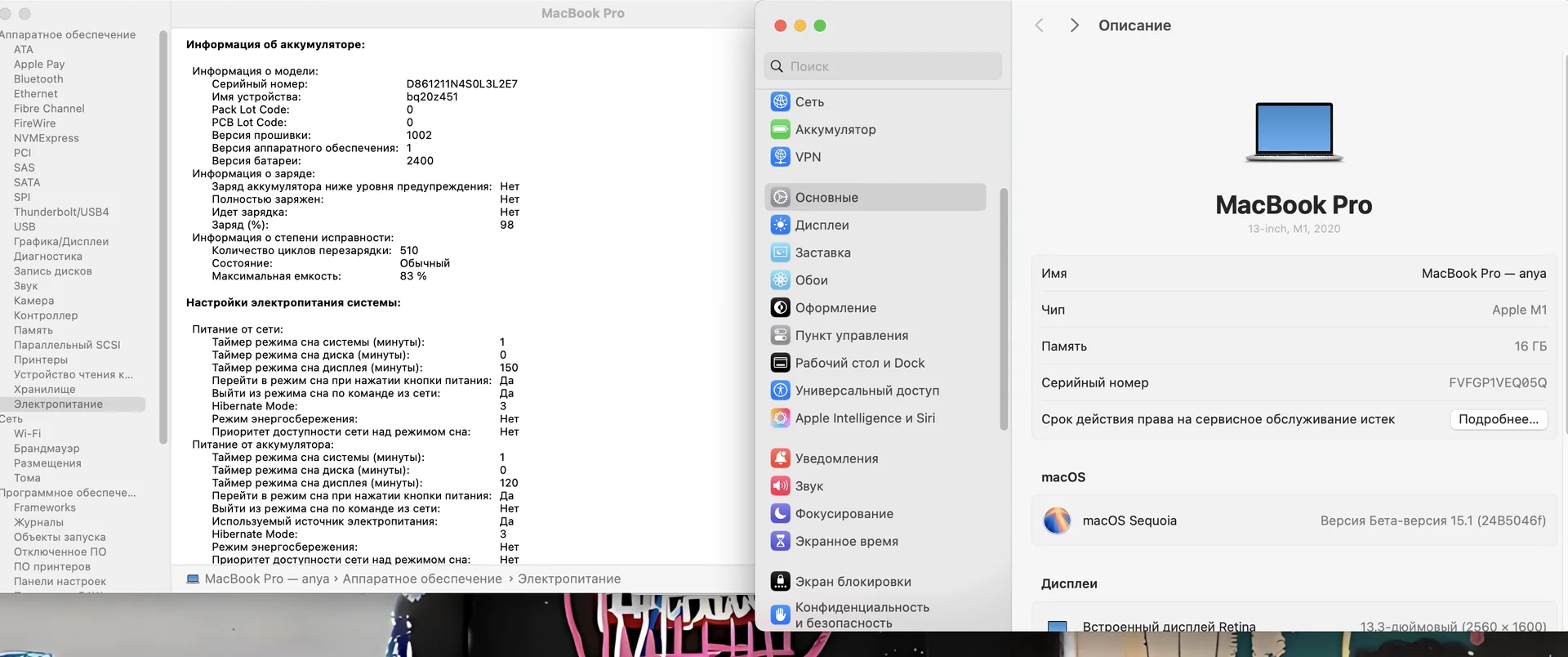1568x657 pixels.
Task: Click Электропитание in the path bar
Action: (569, 579)
